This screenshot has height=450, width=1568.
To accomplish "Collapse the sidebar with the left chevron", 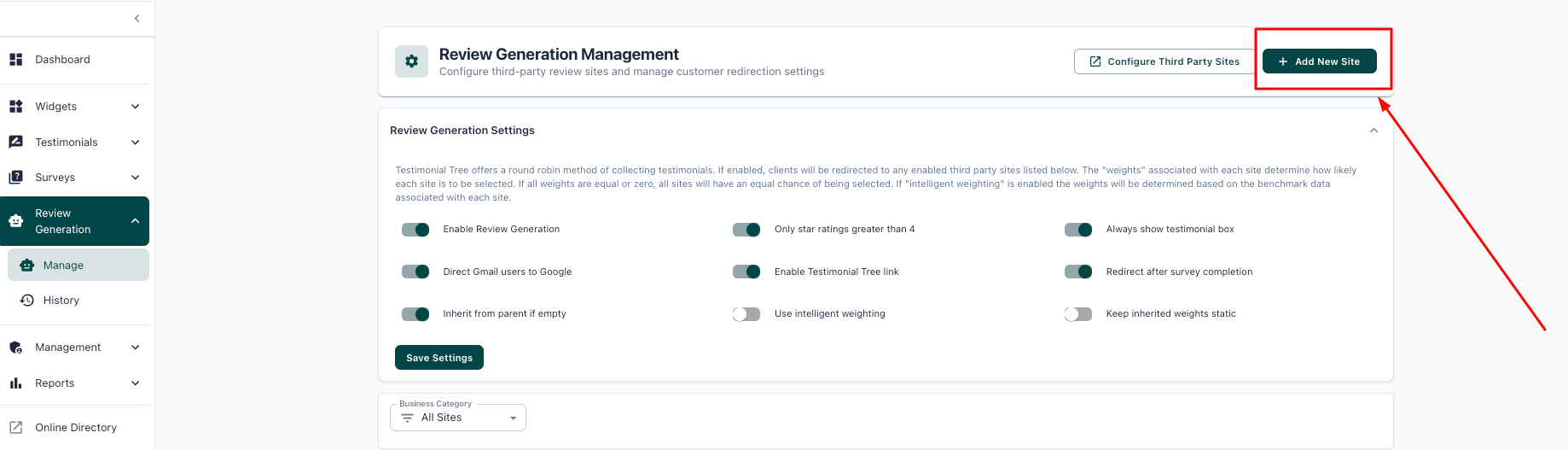I will click(136, 19).
